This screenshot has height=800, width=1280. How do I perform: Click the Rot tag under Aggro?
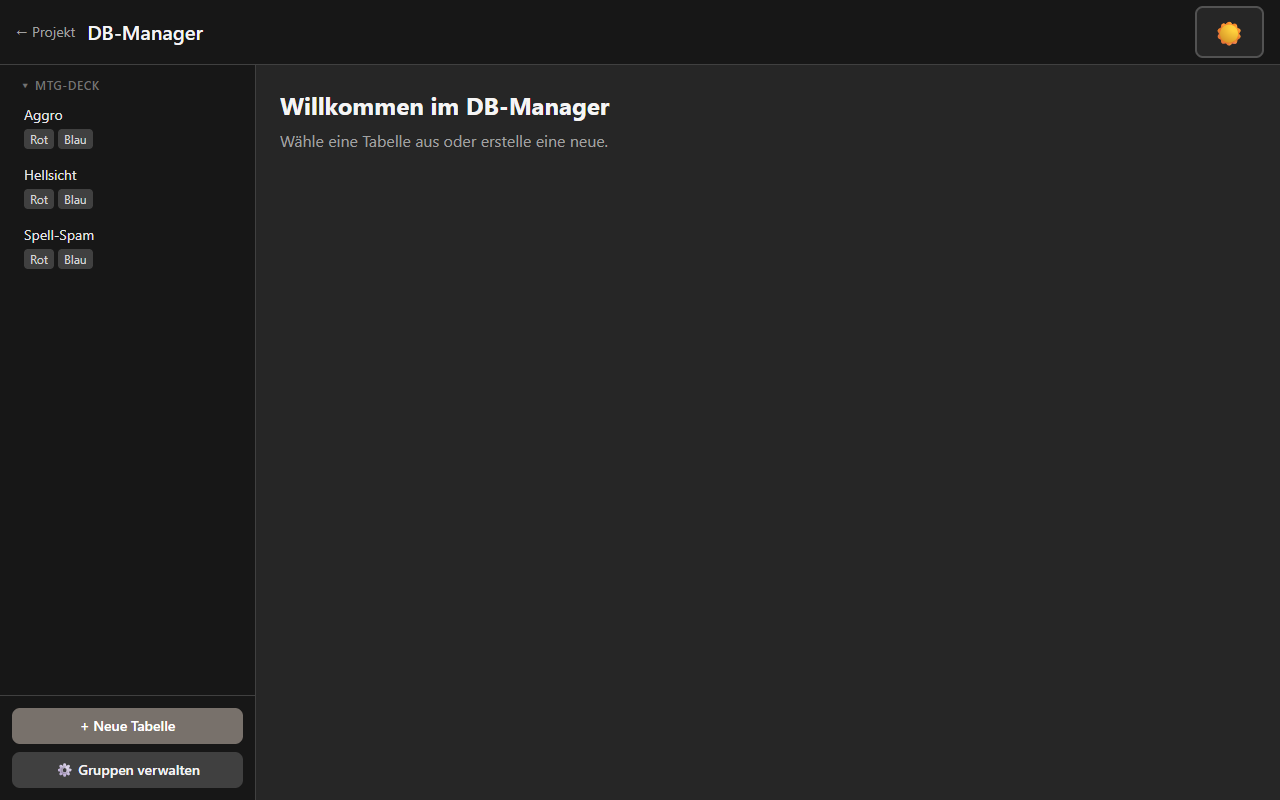pyautogui.click(x=39, y=140)
